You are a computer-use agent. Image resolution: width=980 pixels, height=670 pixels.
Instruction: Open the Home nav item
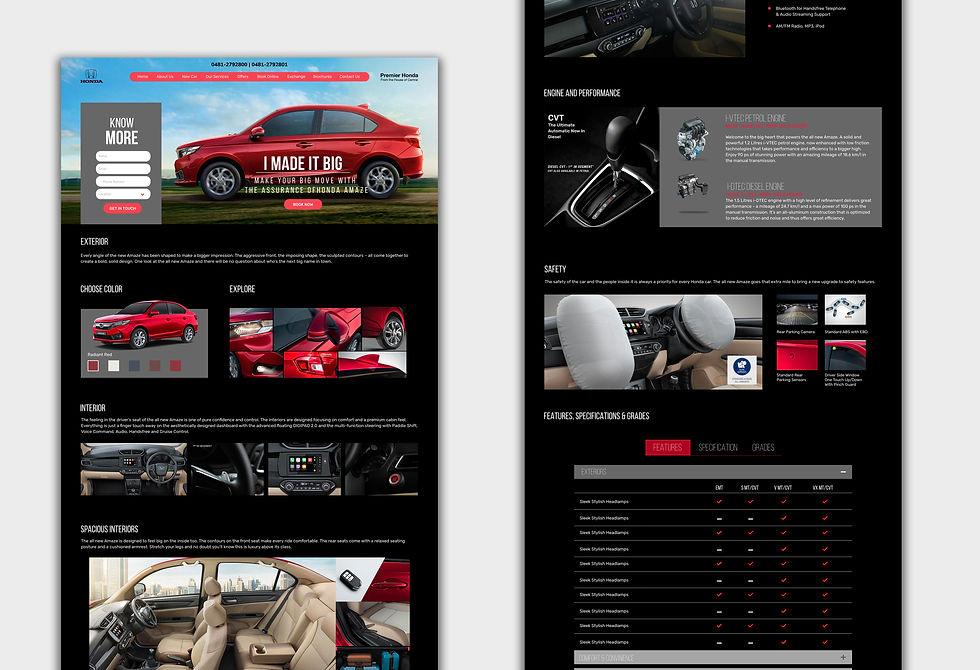142,77
